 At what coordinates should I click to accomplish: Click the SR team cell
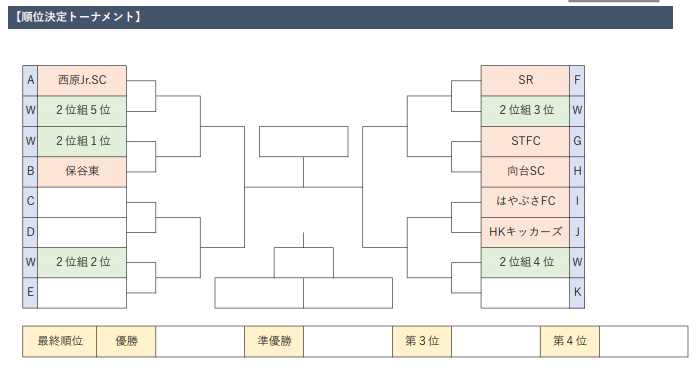coord(525,80)
